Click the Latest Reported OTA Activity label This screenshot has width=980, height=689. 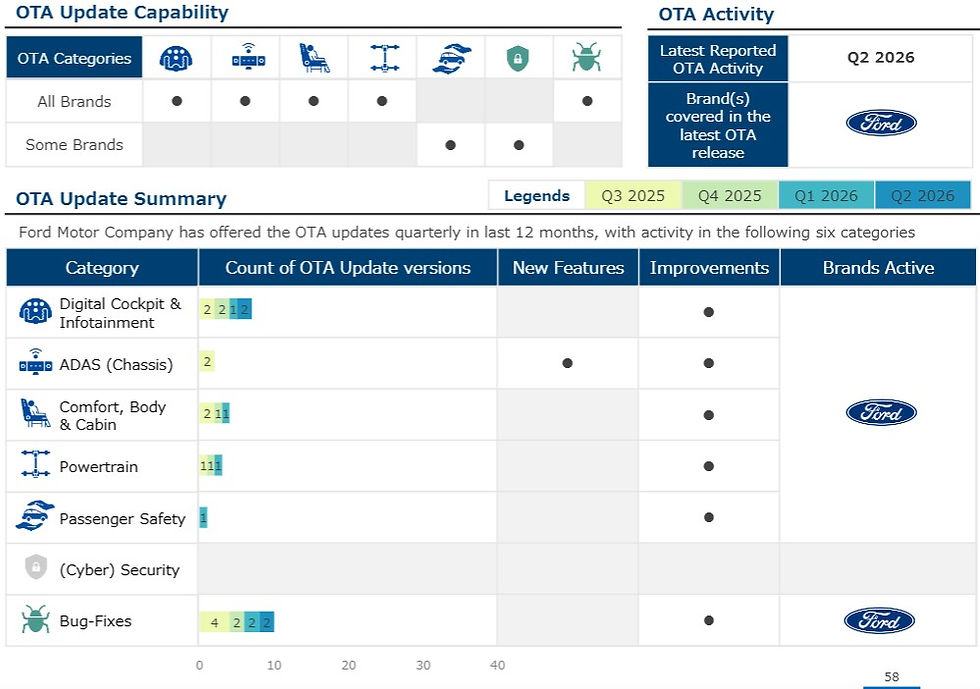click(x=718, y=59)
